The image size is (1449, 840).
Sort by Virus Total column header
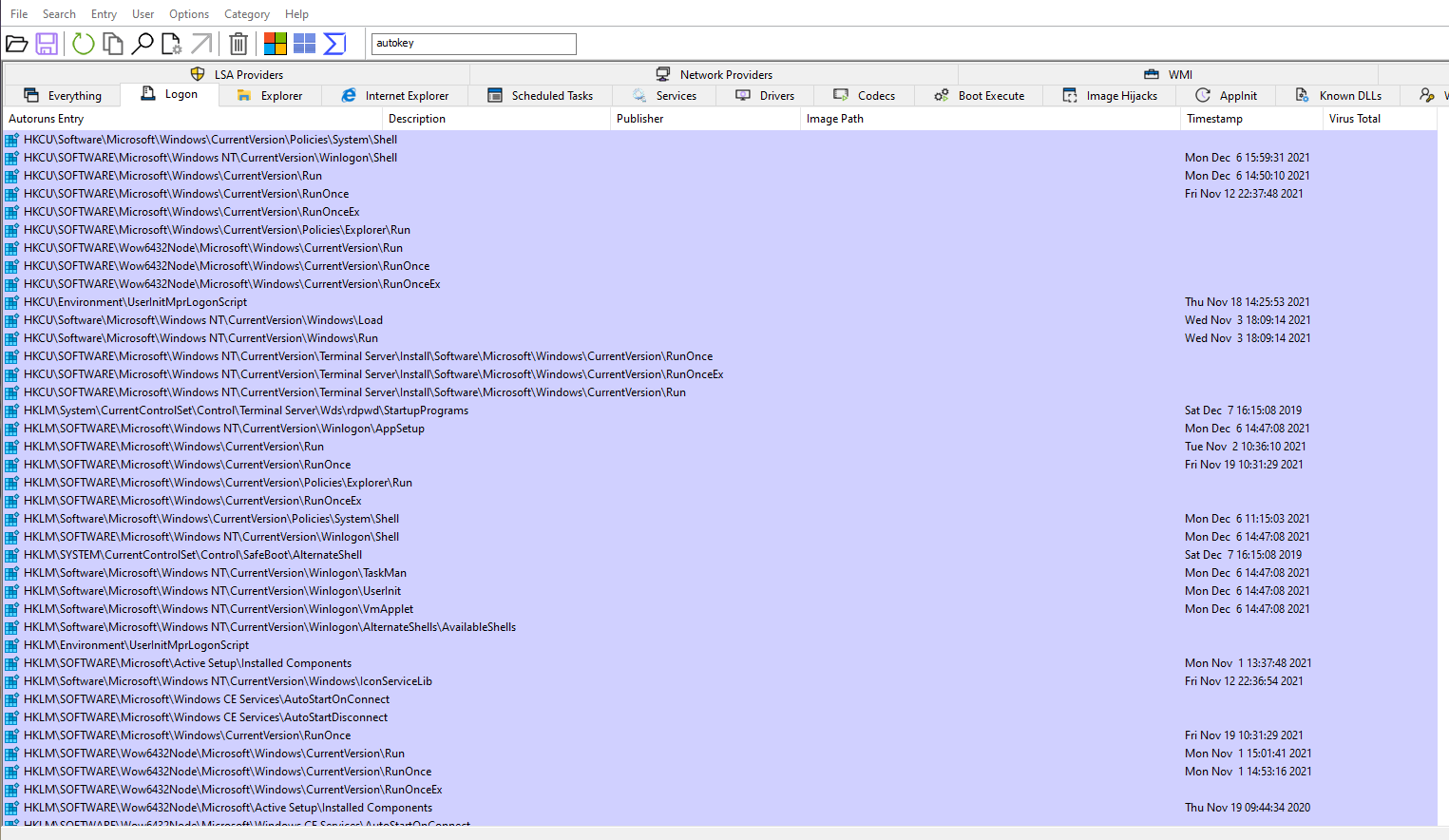1380,119
